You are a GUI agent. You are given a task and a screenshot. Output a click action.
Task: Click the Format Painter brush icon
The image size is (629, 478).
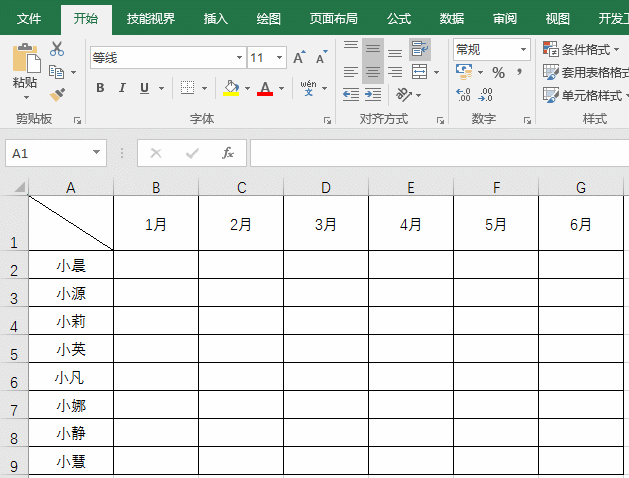coord(57,95)
